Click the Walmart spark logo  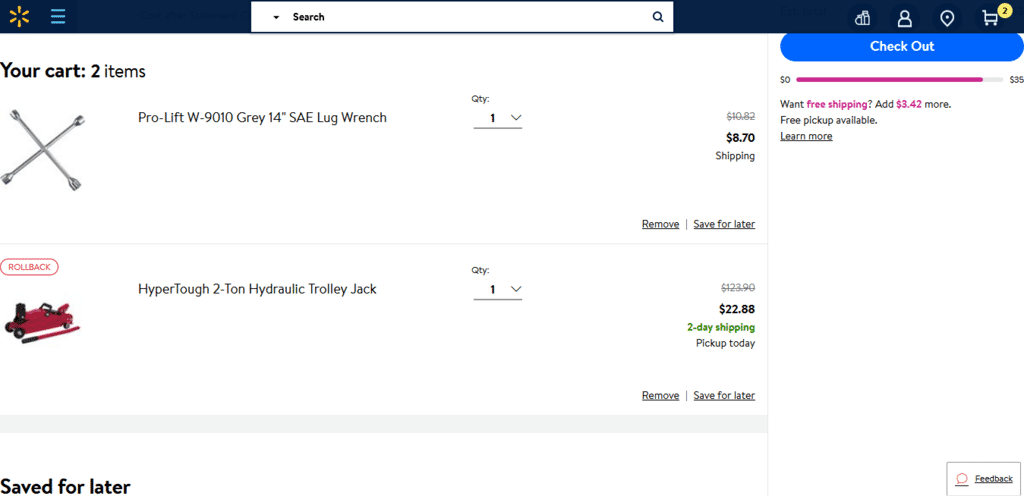point(19,16)
